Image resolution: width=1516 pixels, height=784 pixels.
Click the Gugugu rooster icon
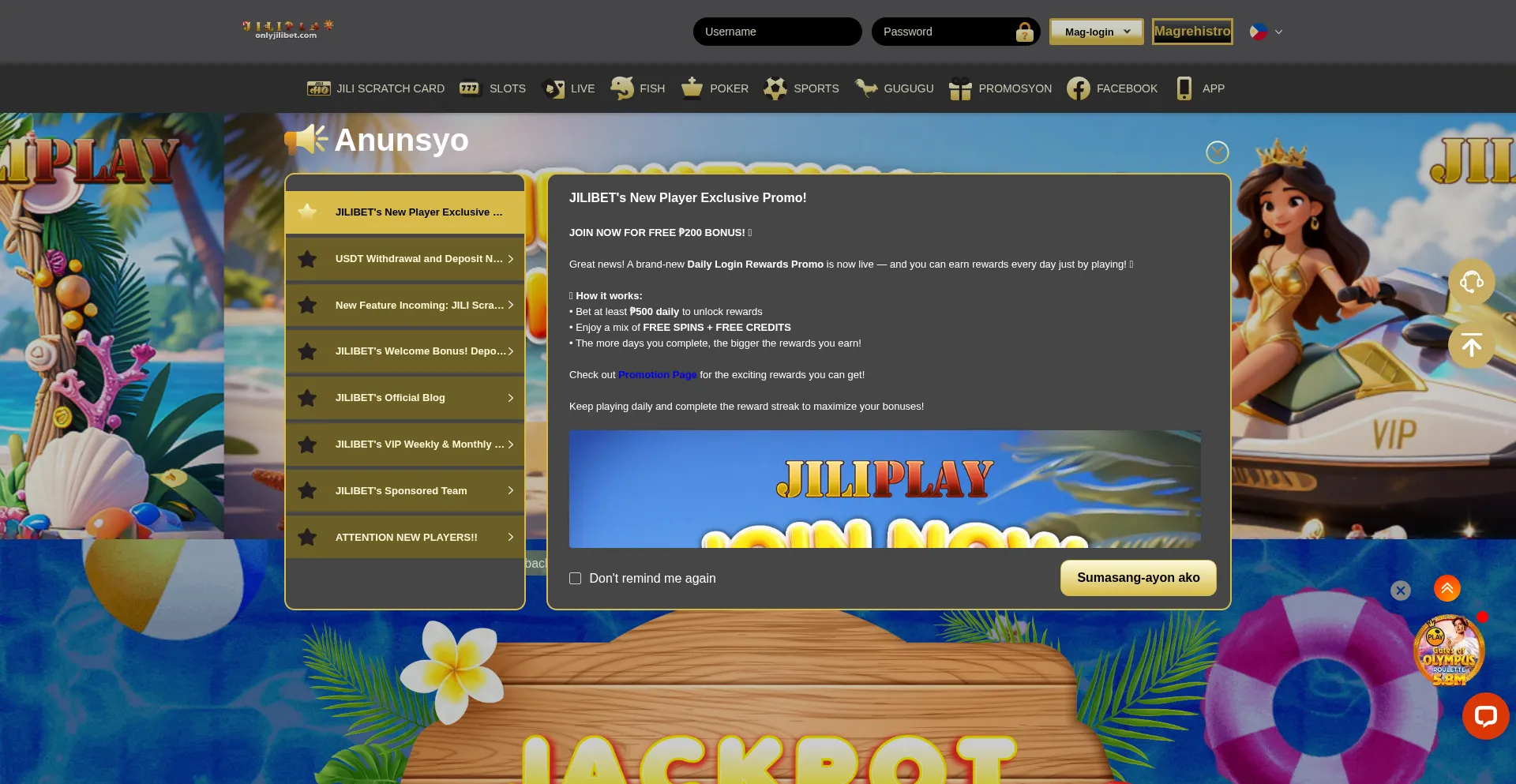point(866,88)
